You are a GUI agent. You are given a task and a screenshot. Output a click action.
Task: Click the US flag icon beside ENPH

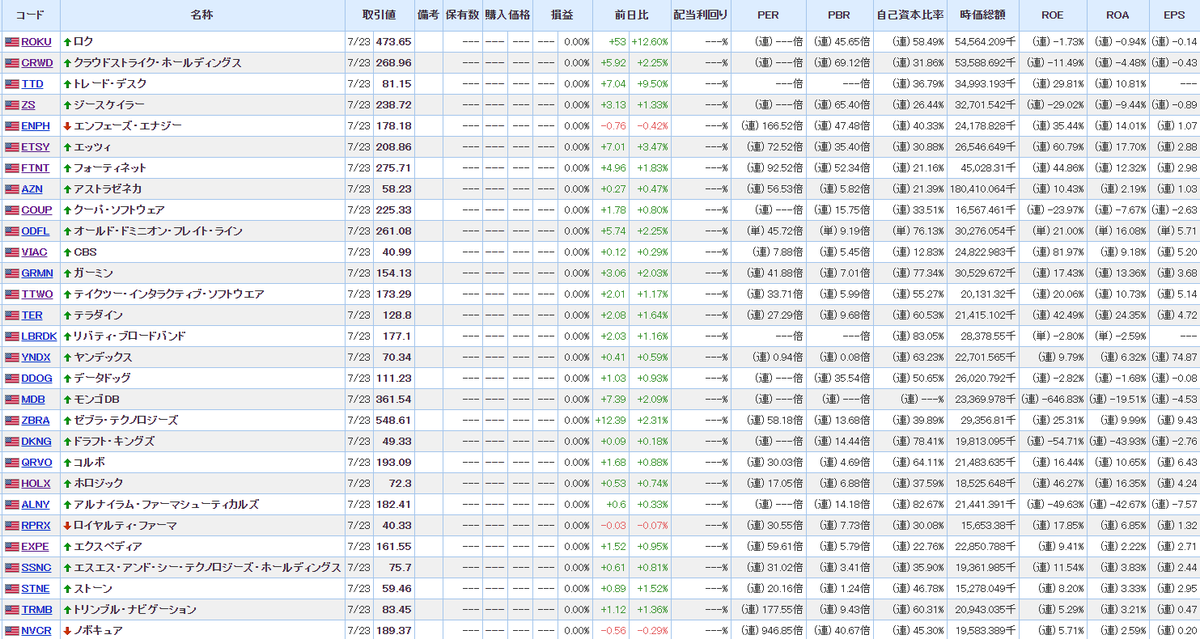[12, 126]
